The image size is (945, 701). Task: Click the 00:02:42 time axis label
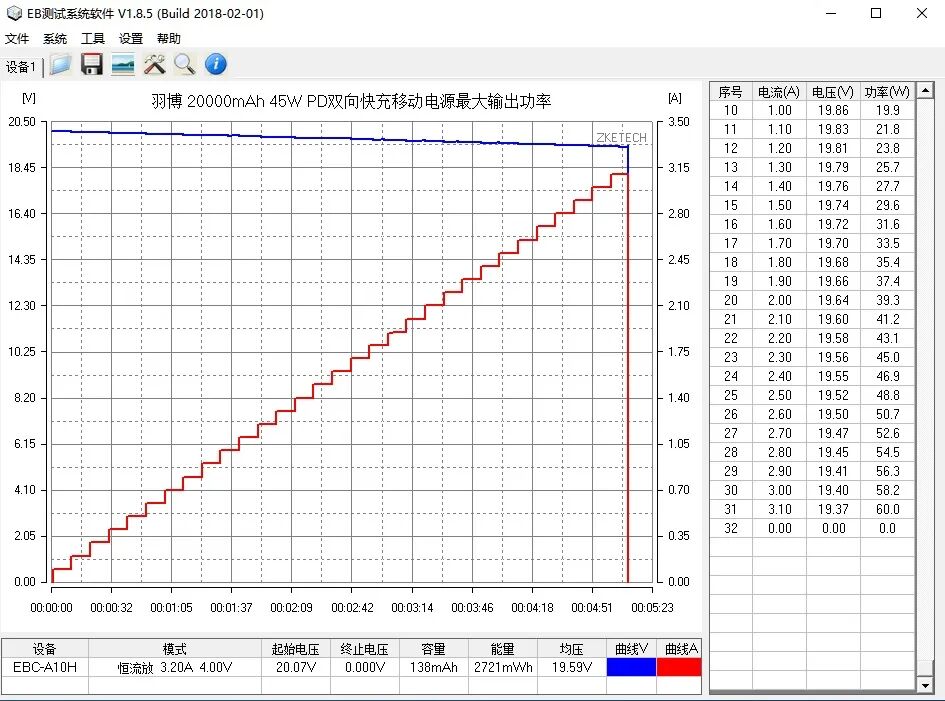click(x=352, y=608)
